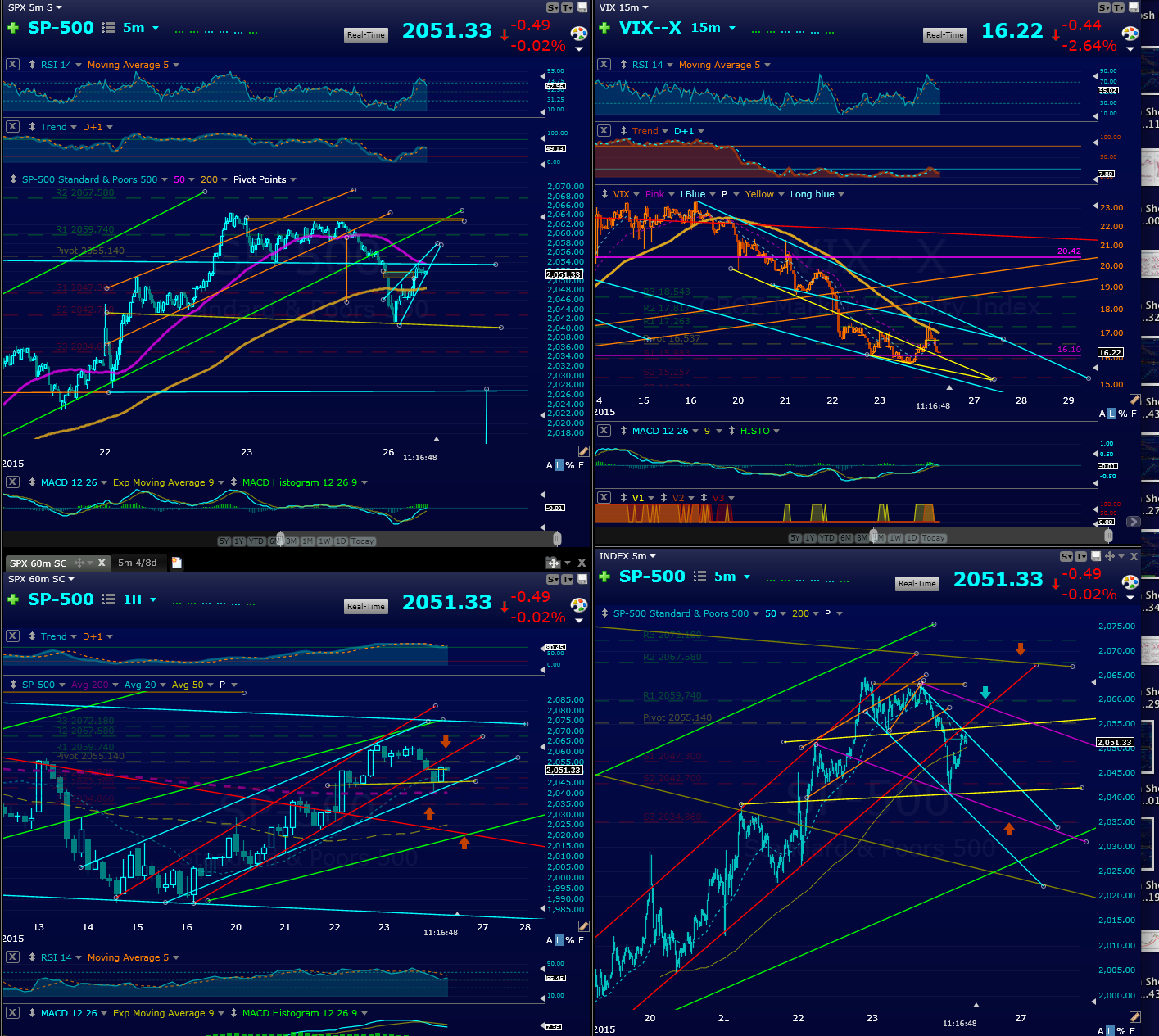Open the color palette in SPX 60m chart
The image size is (1159, 1036).
(579, 606)
